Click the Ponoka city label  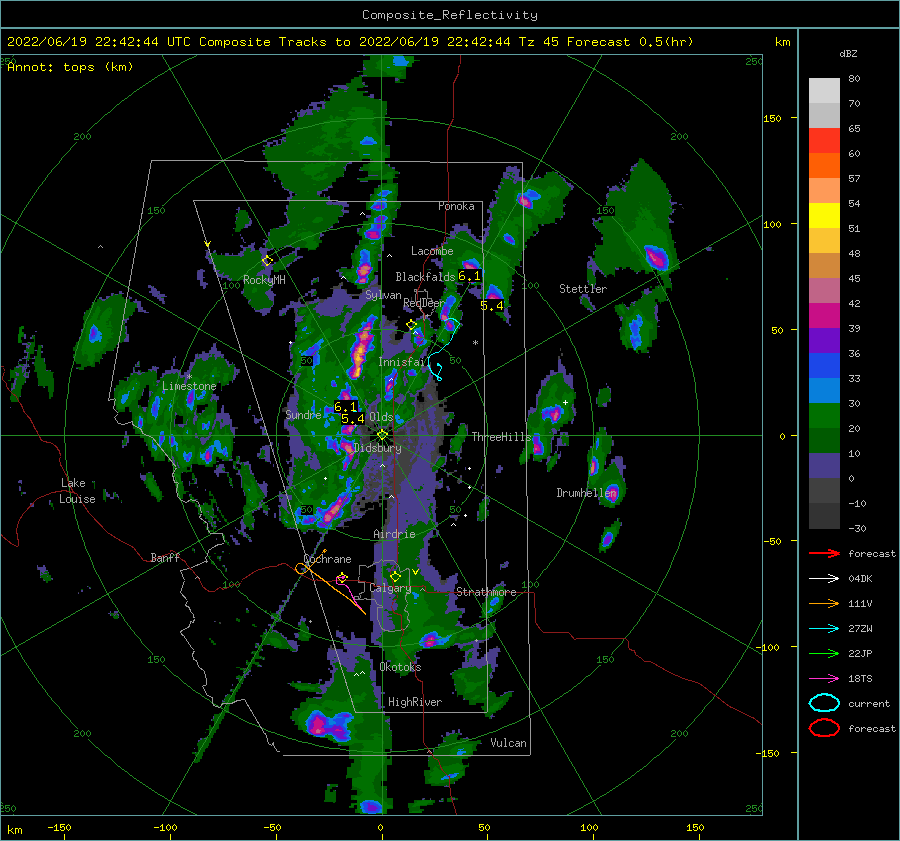(x=456, y=206)
